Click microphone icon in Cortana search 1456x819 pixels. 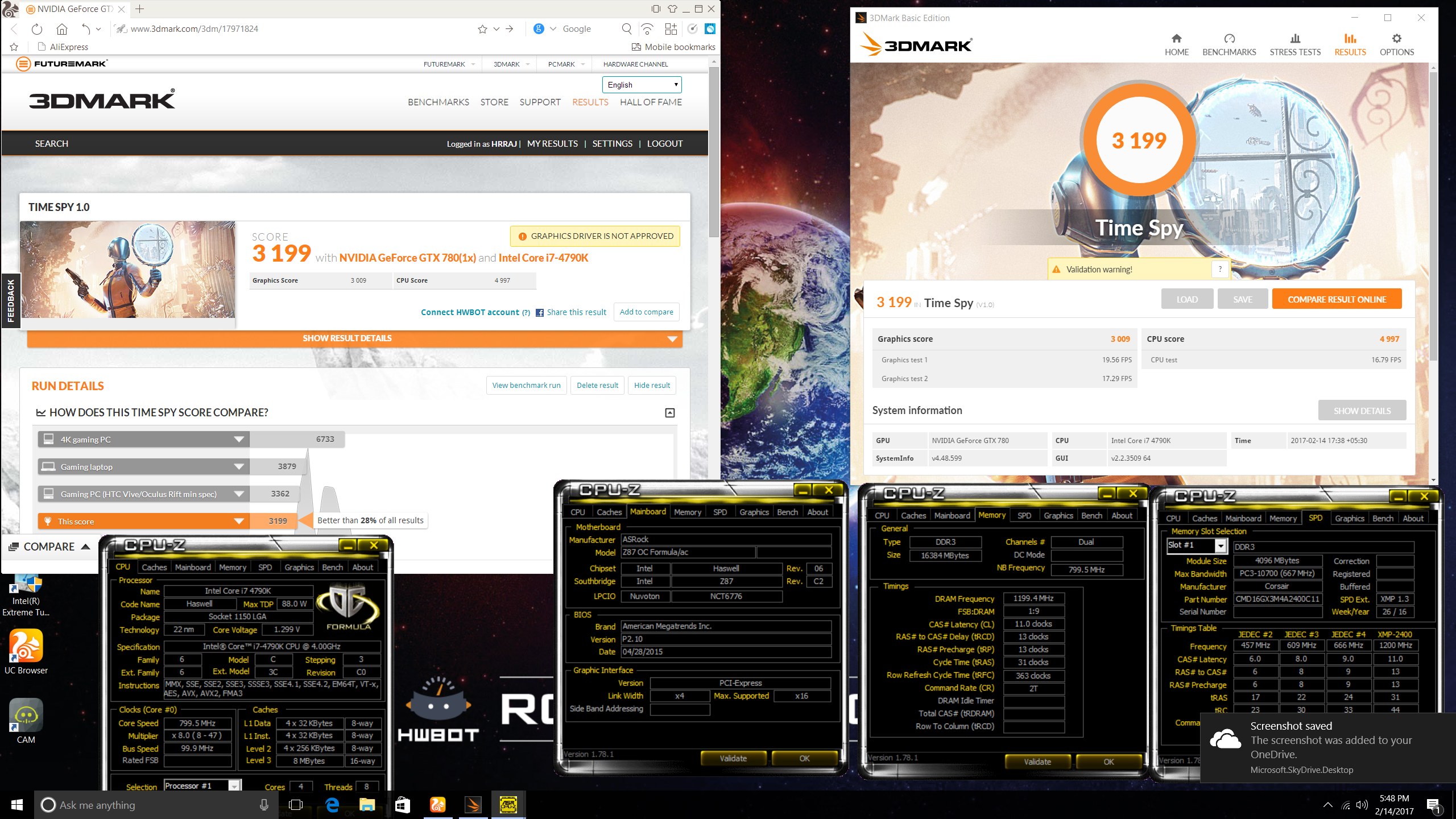click(x=264, y=805)
